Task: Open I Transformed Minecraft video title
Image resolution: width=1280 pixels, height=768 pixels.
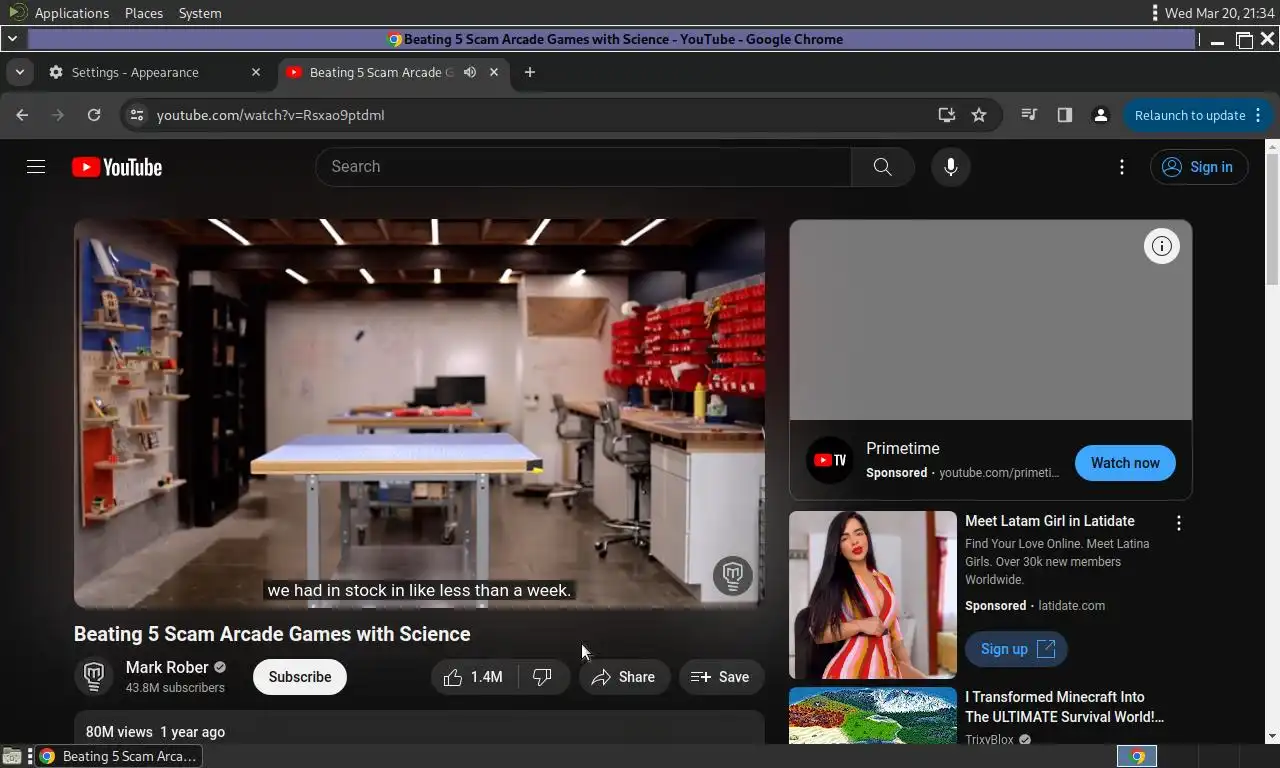Action: click(1064, 707)
